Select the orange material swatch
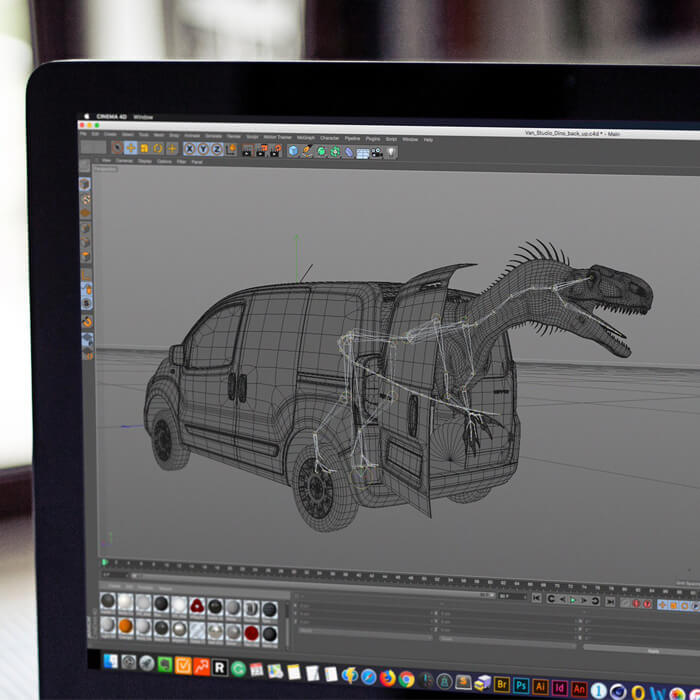This screenshot has width=700, height=700. (x=125, y=626)
